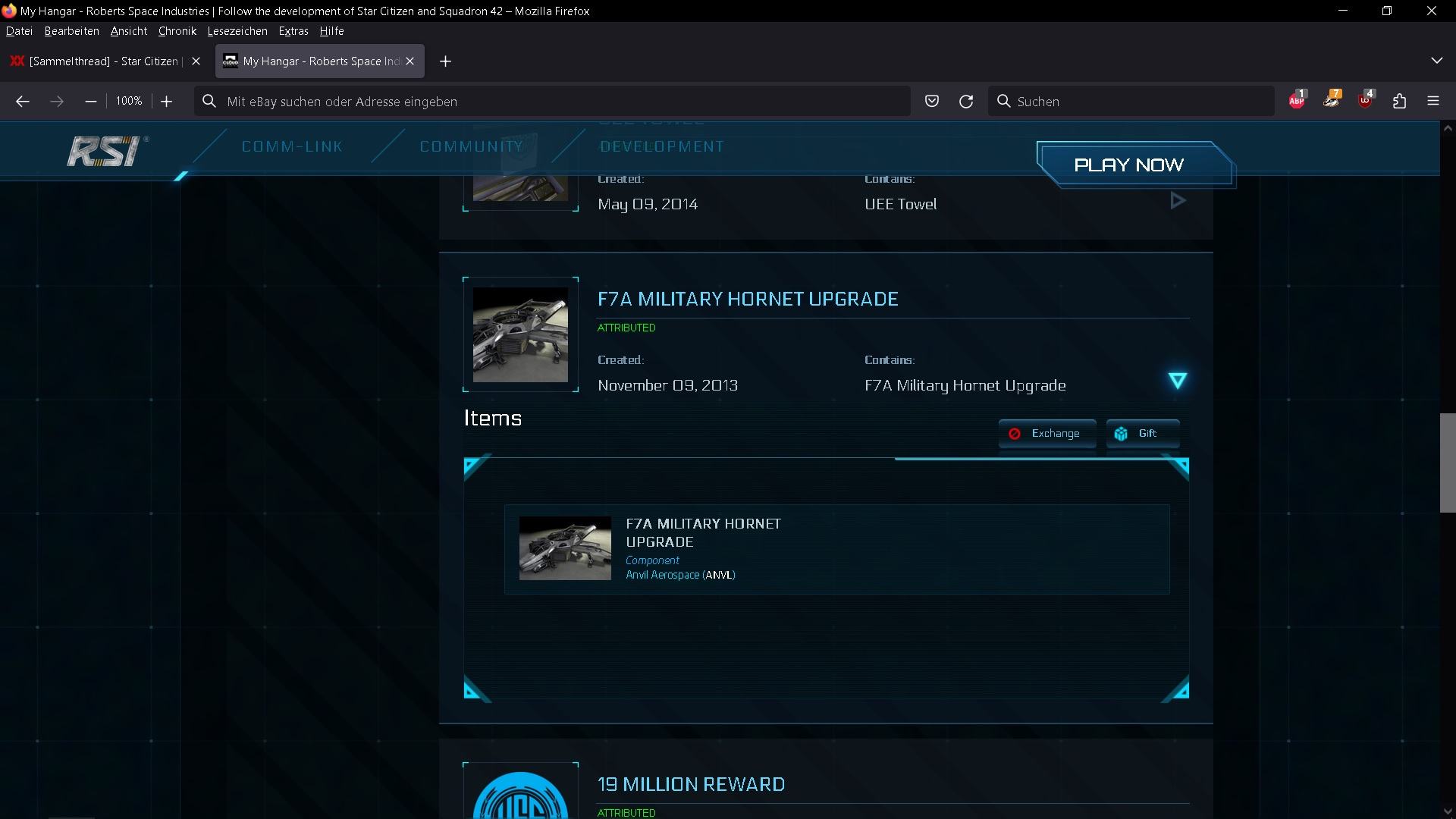This screenshot has height=819, width=1456.
Task: Click the Anvil Aerospace manufacturer link
Action: point(680,575)
